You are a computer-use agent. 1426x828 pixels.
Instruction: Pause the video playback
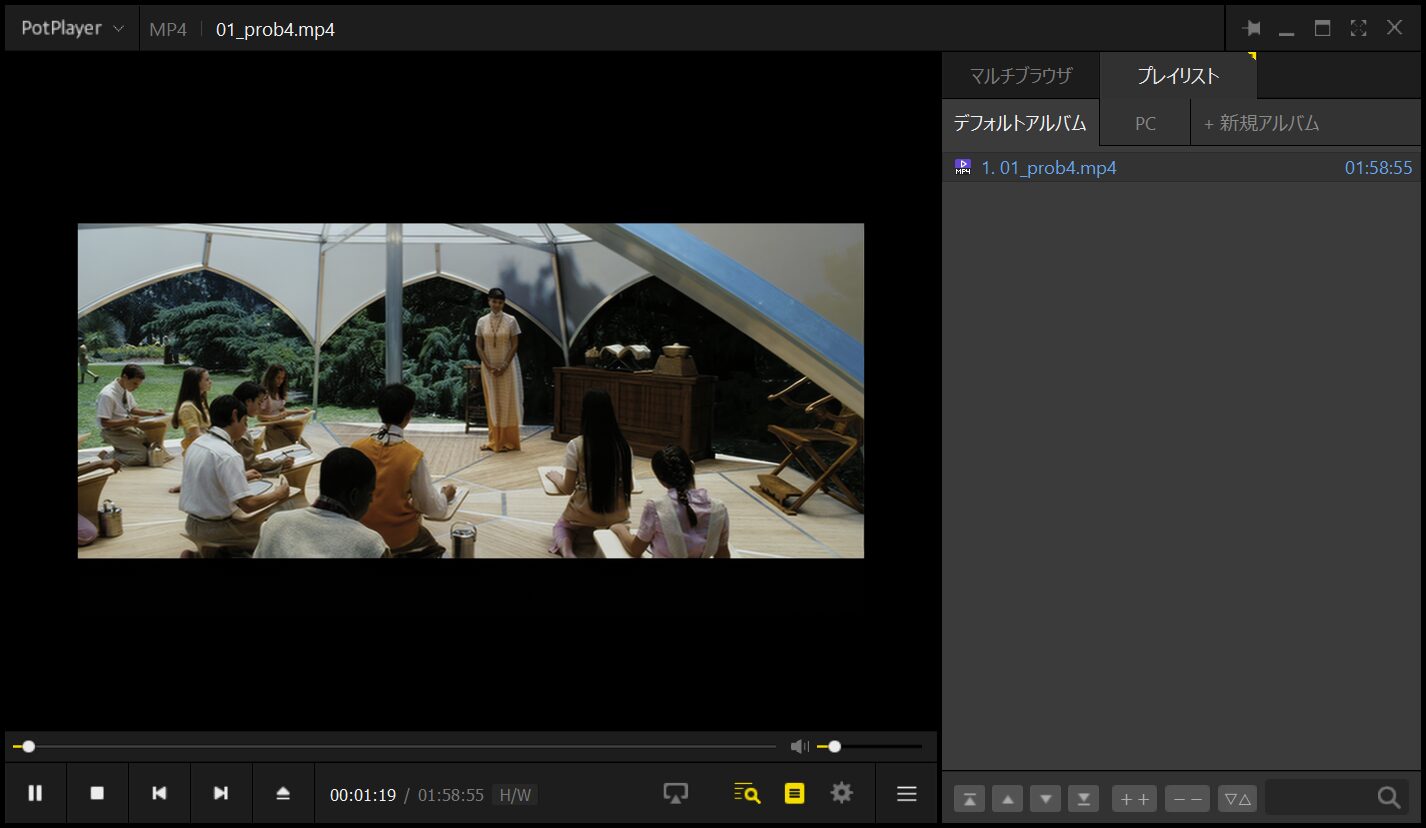[35, 793]
